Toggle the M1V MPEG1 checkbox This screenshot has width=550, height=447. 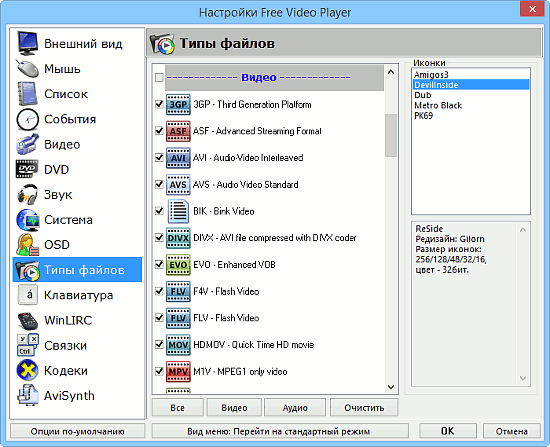[x=159, y=371]
